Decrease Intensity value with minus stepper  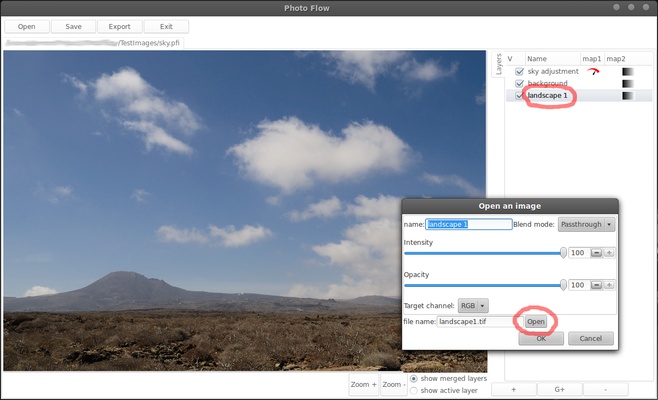[x=596, y=253]
